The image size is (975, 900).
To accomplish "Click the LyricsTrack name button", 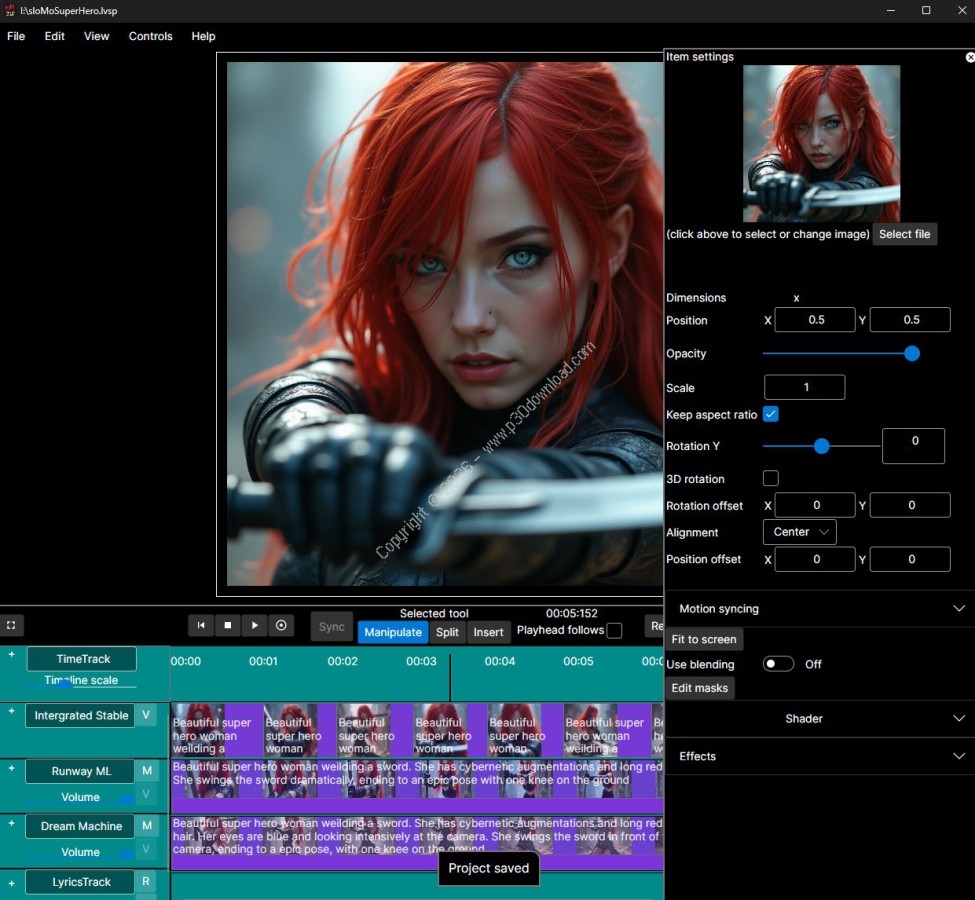I will [x=80, y=882].
